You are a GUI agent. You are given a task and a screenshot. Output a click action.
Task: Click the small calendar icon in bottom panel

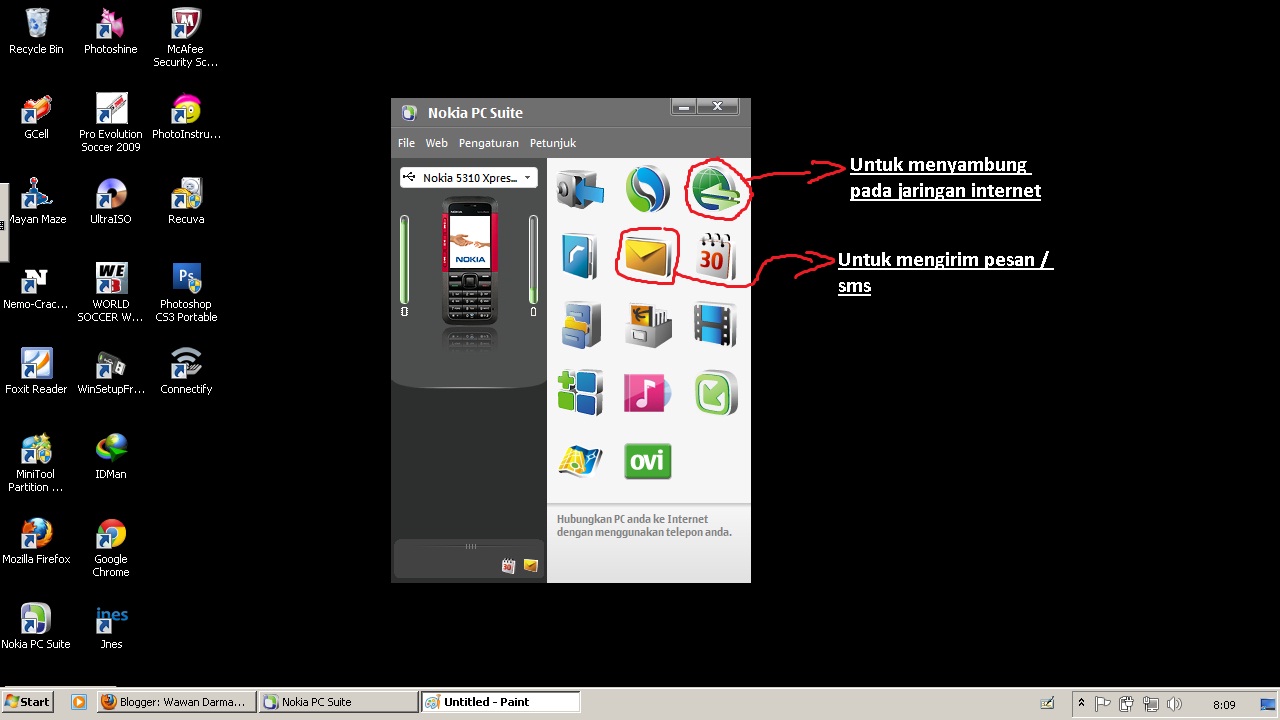508,566
